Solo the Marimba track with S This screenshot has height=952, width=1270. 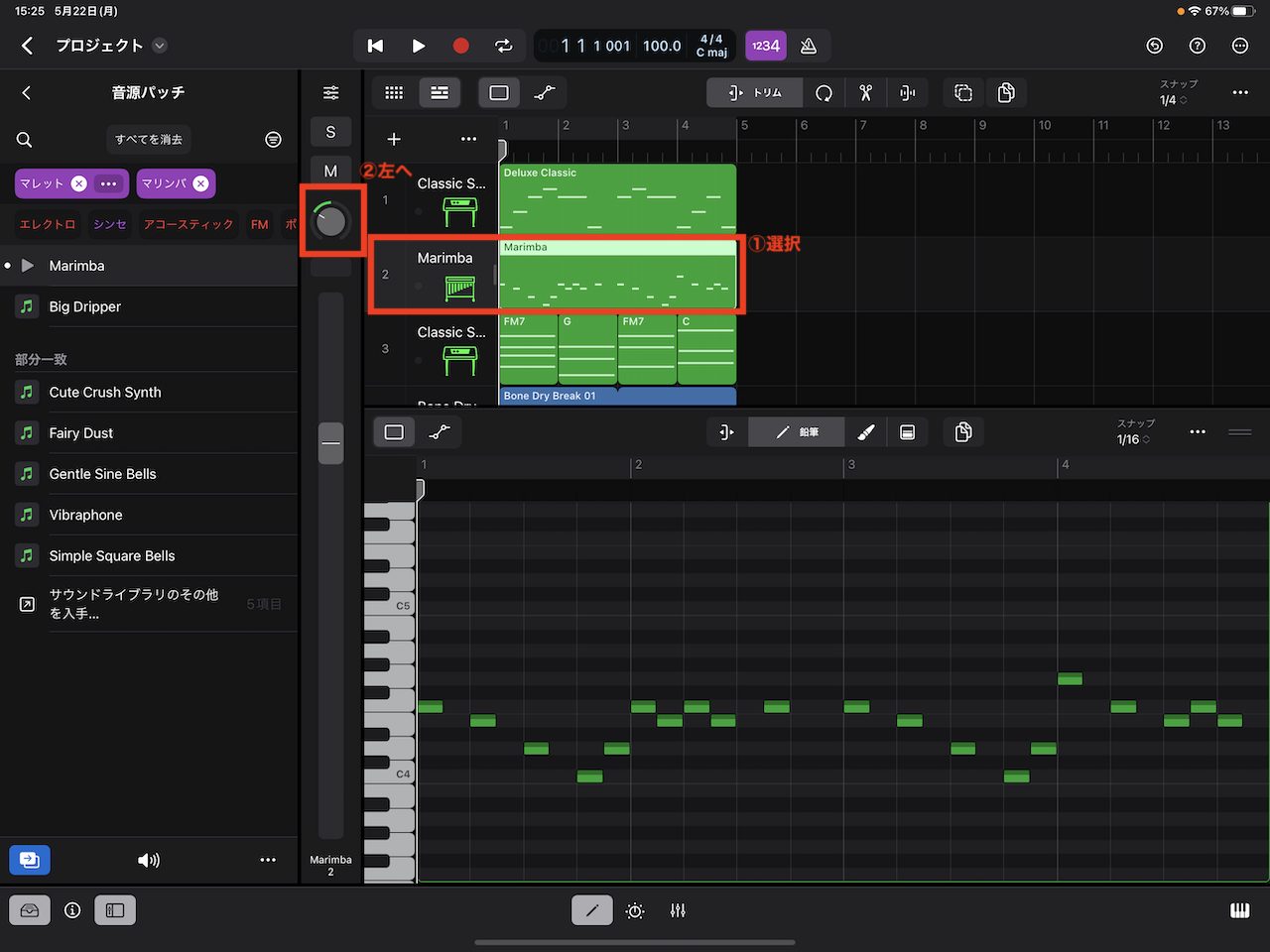tap(330, 132)
